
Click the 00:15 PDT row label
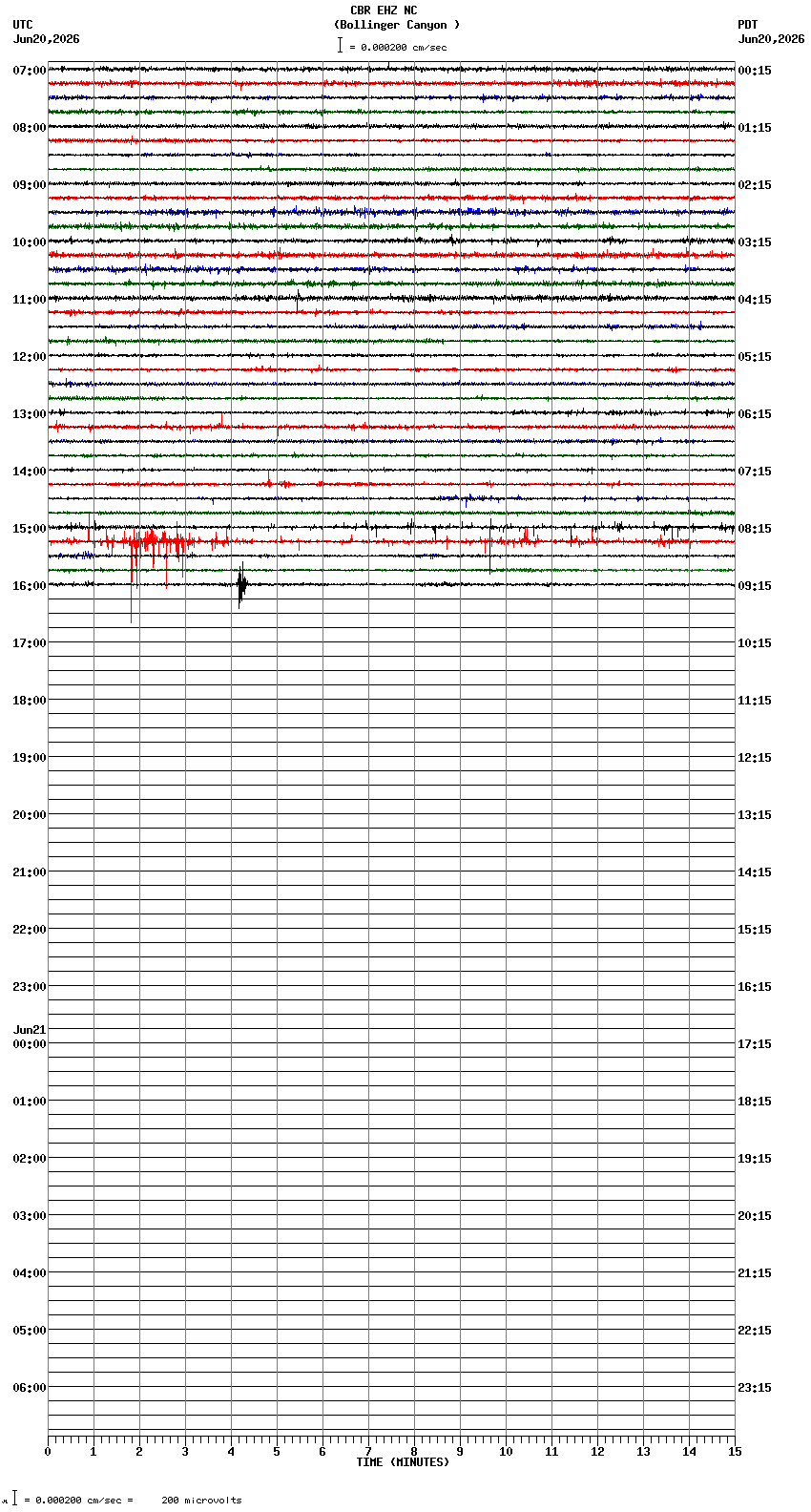point(755,71)
